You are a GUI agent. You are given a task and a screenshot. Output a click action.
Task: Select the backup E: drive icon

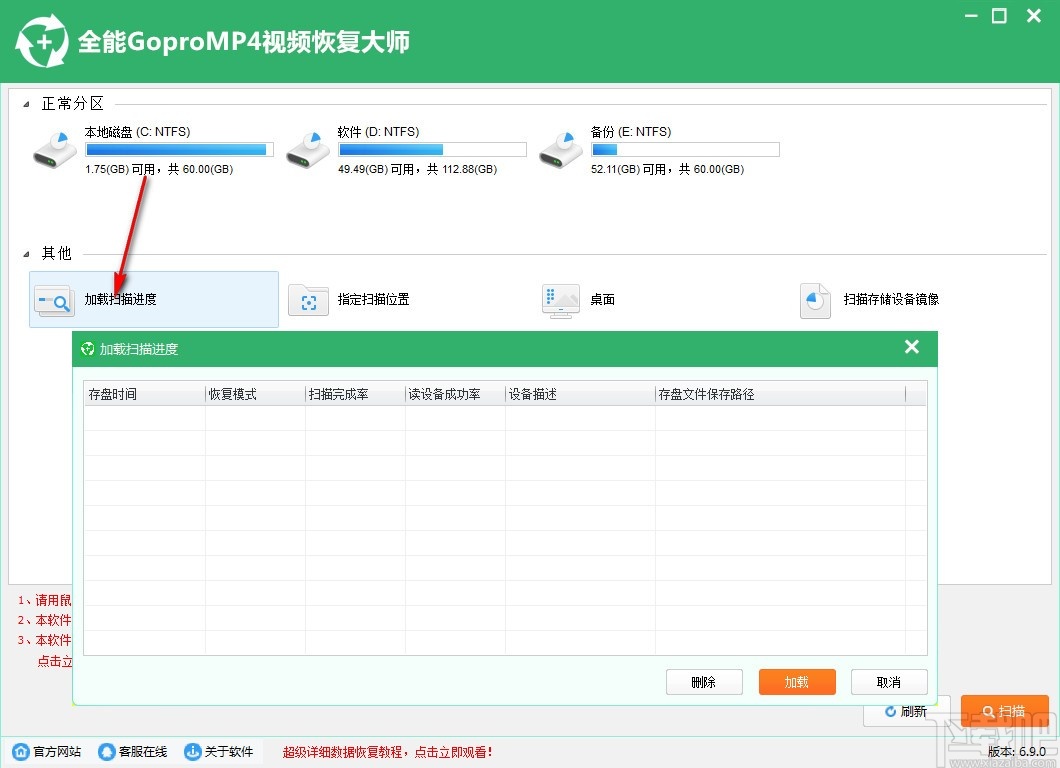coord(560,150)
